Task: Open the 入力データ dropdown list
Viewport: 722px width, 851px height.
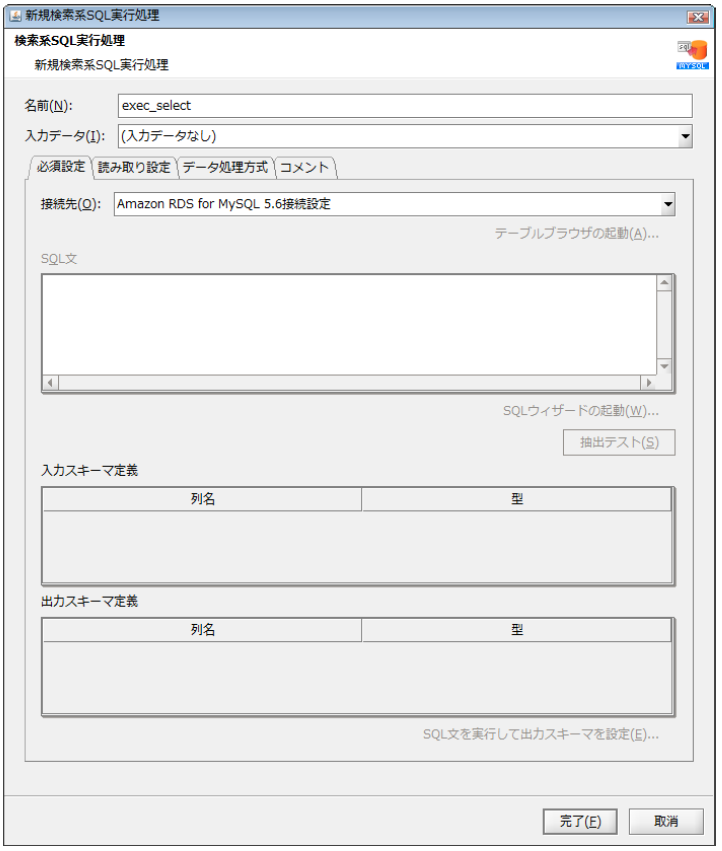Action: (x=685, y=136)
